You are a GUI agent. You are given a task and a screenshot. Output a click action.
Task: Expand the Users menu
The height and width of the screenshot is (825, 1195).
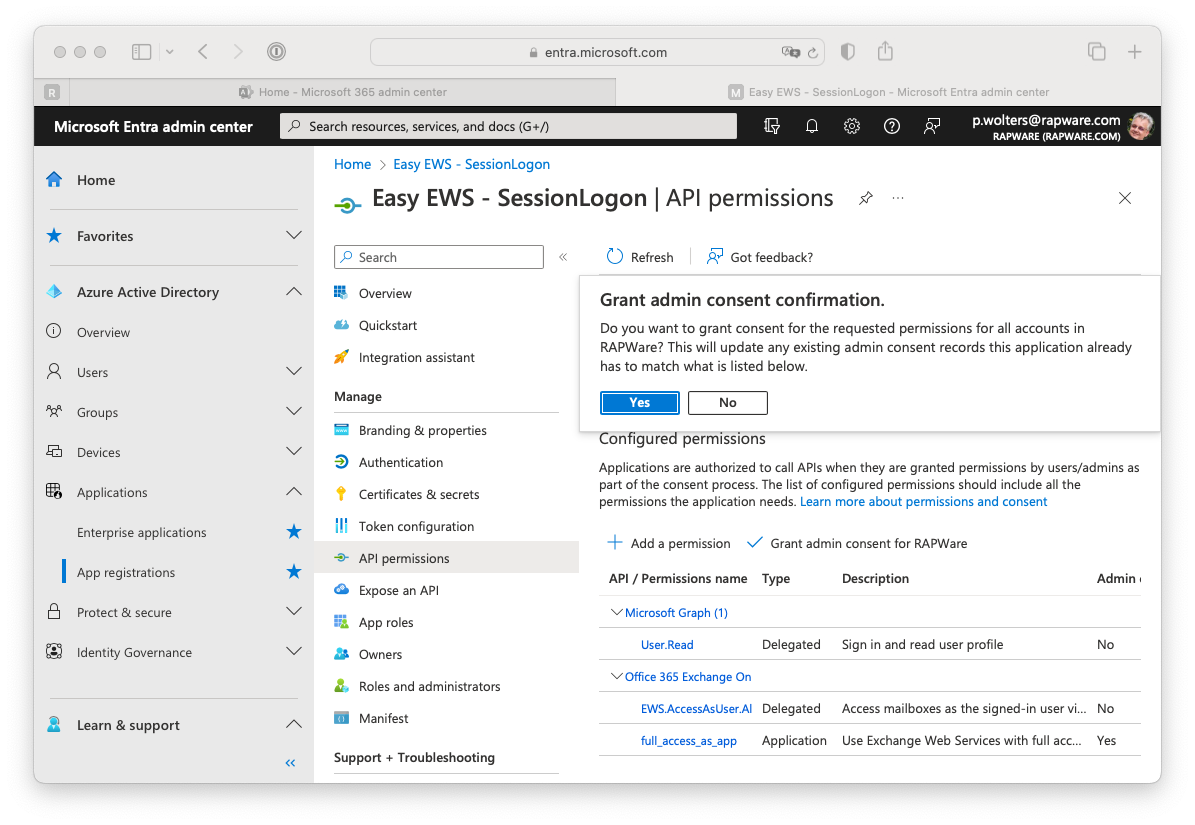[x=293, y=372]
